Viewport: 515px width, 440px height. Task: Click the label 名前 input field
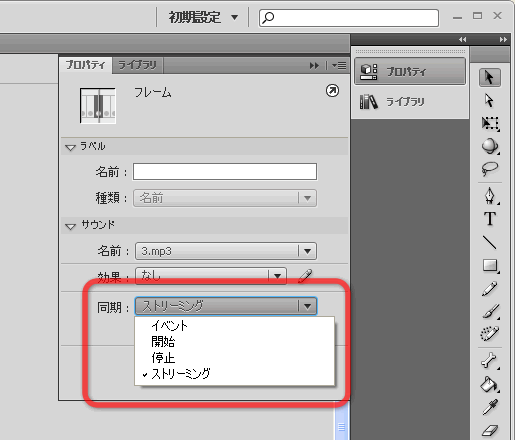point(225,172)
